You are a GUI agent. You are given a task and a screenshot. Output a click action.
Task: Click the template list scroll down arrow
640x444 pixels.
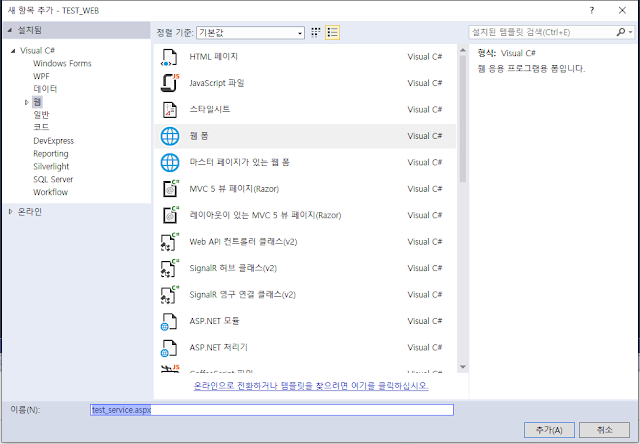[x=463, y=367]
